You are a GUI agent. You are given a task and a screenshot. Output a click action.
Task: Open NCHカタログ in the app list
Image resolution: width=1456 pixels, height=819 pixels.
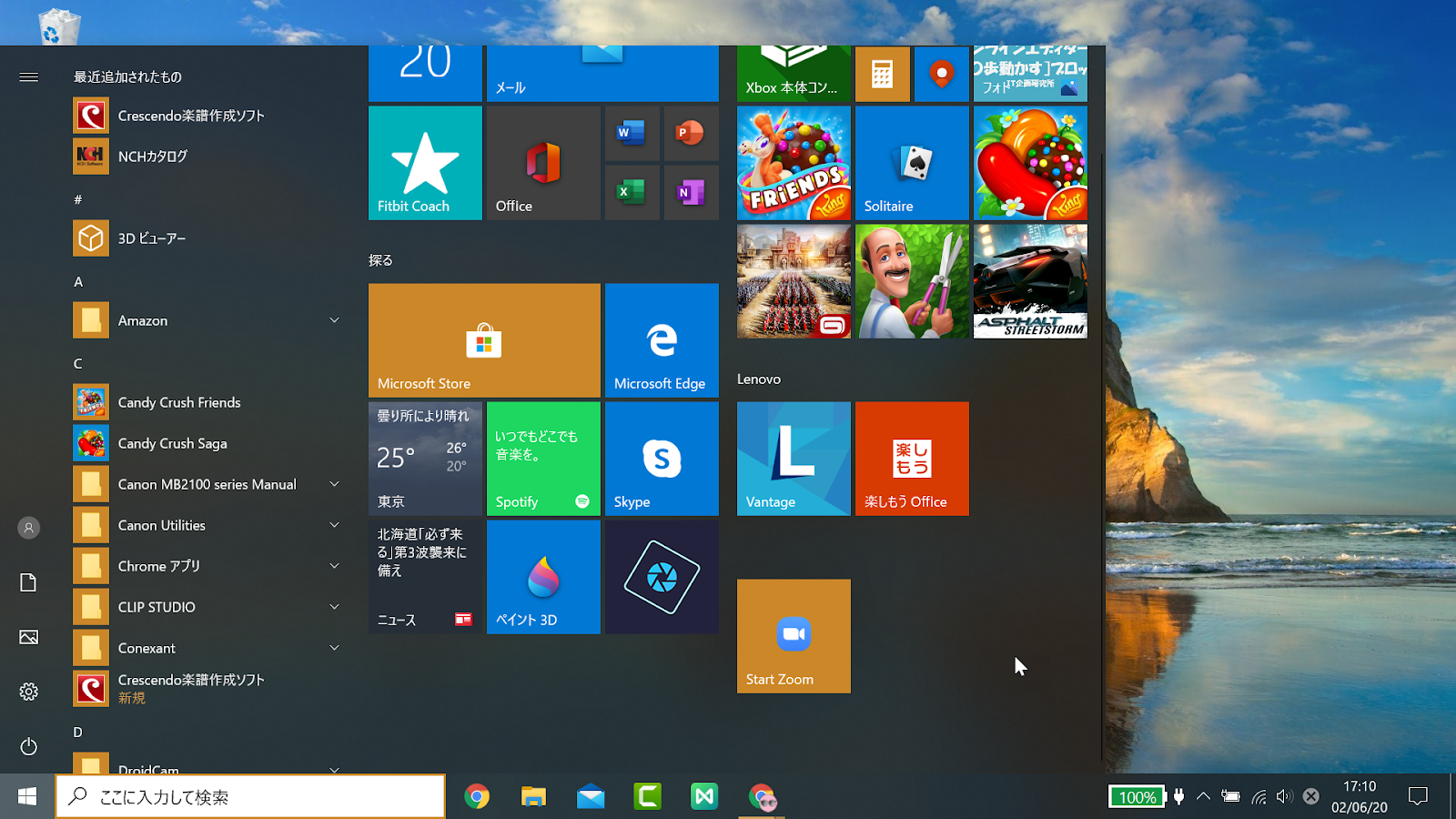pyautogui.click(x=209, y=157)
